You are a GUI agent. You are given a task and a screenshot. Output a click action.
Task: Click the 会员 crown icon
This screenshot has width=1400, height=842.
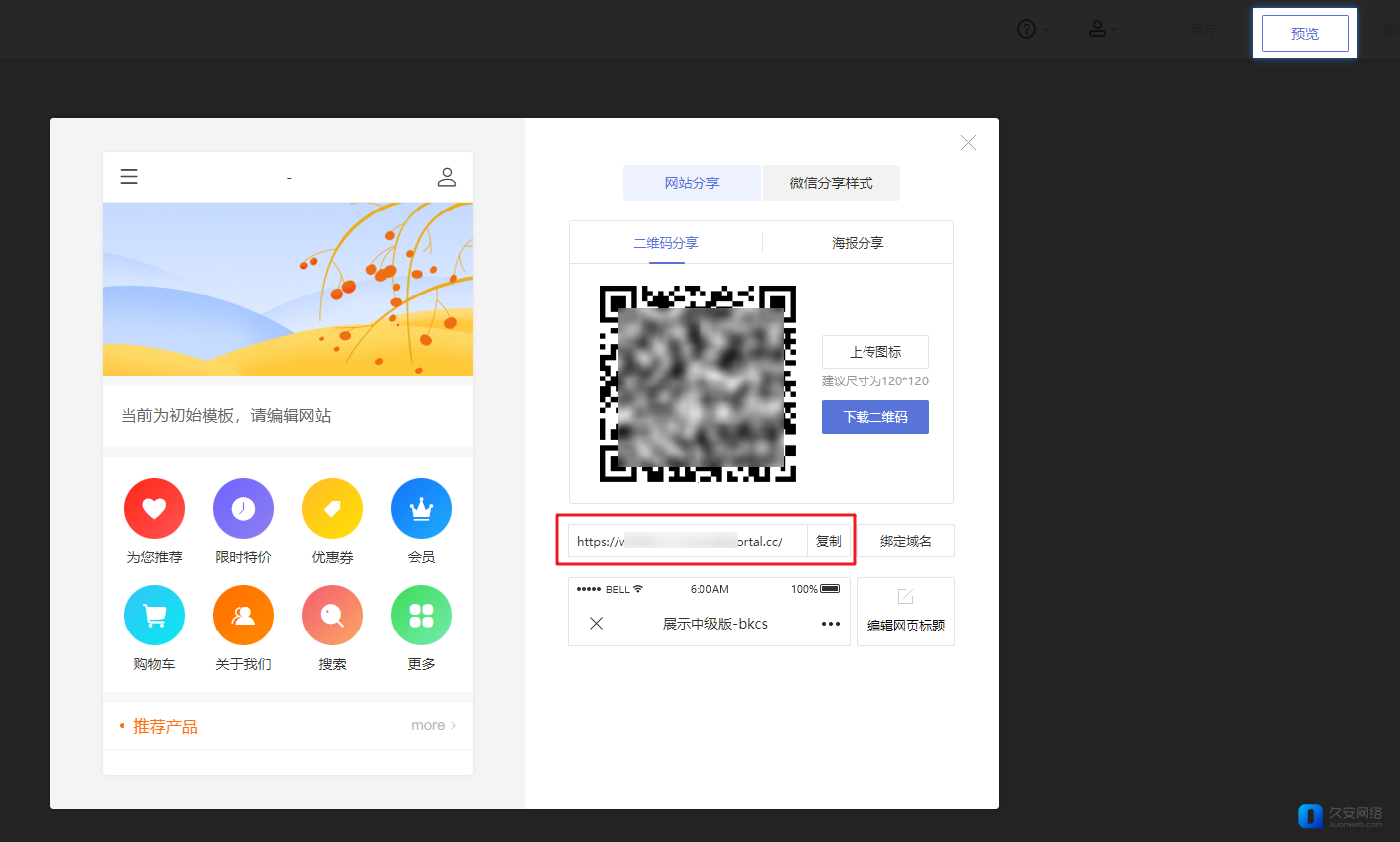pyautogui.click(x=421, y=509)
